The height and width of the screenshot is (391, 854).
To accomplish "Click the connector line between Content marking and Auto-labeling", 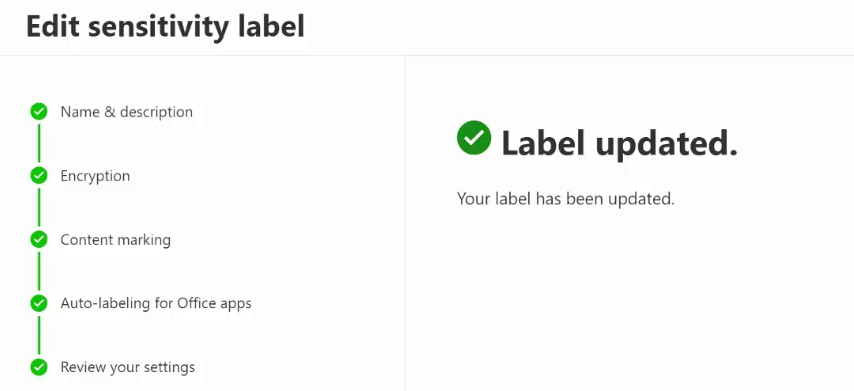I will [39, 271].
